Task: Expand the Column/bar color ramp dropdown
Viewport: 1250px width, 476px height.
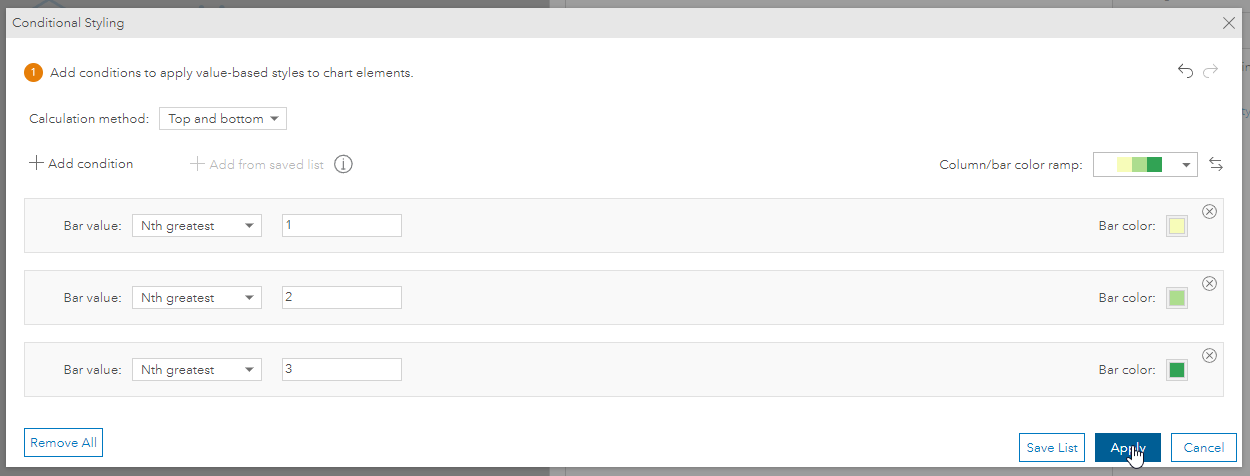Action: 1146,164
